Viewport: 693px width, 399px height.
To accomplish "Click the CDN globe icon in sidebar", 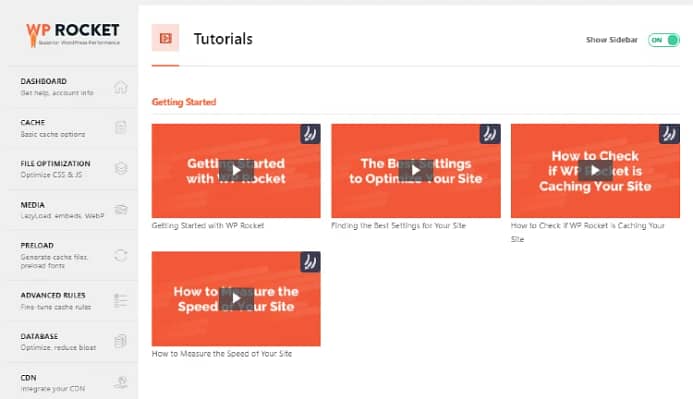I will click(x=121, y=382).
